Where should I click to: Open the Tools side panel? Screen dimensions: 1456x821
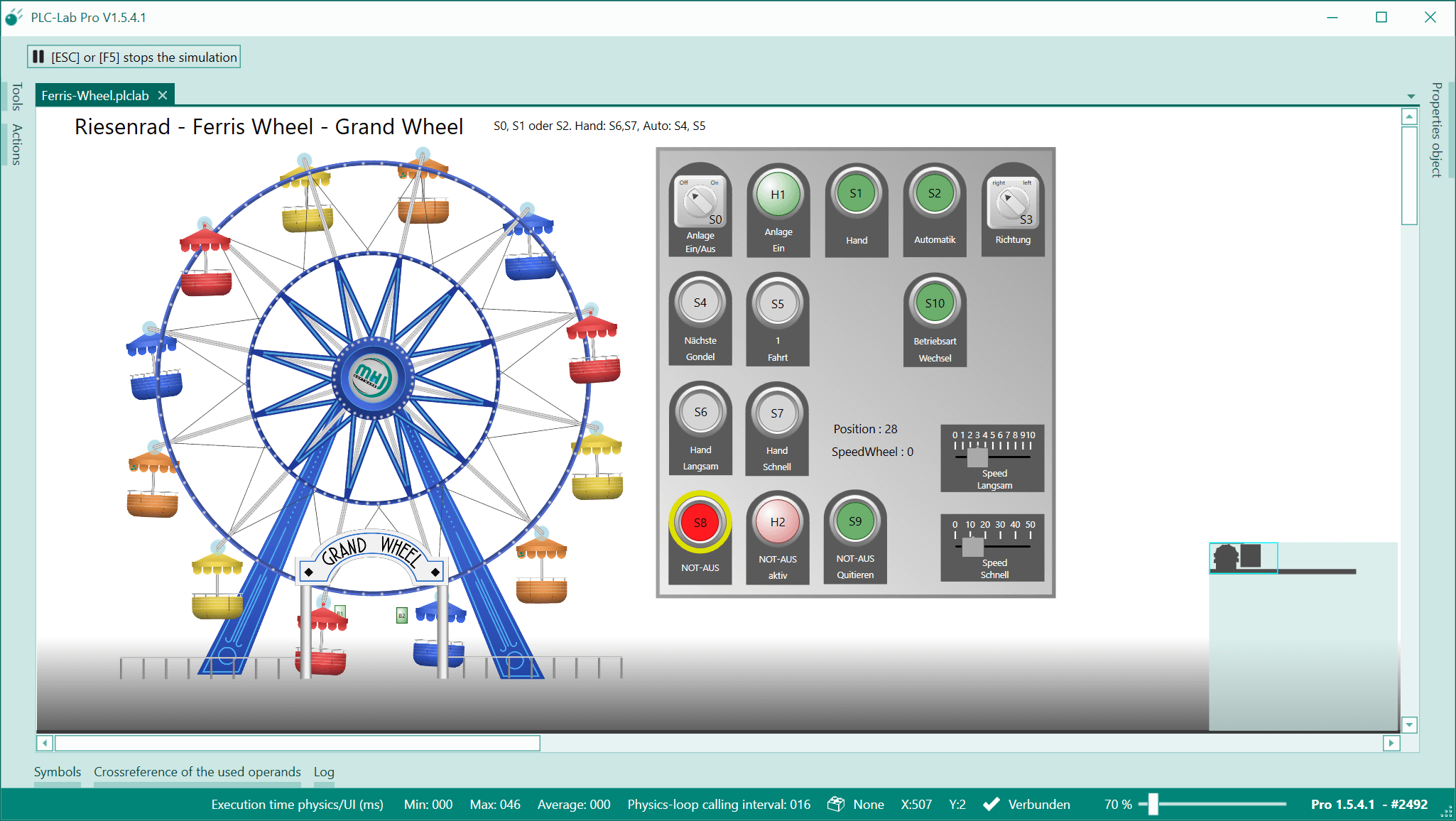[16, 97]
